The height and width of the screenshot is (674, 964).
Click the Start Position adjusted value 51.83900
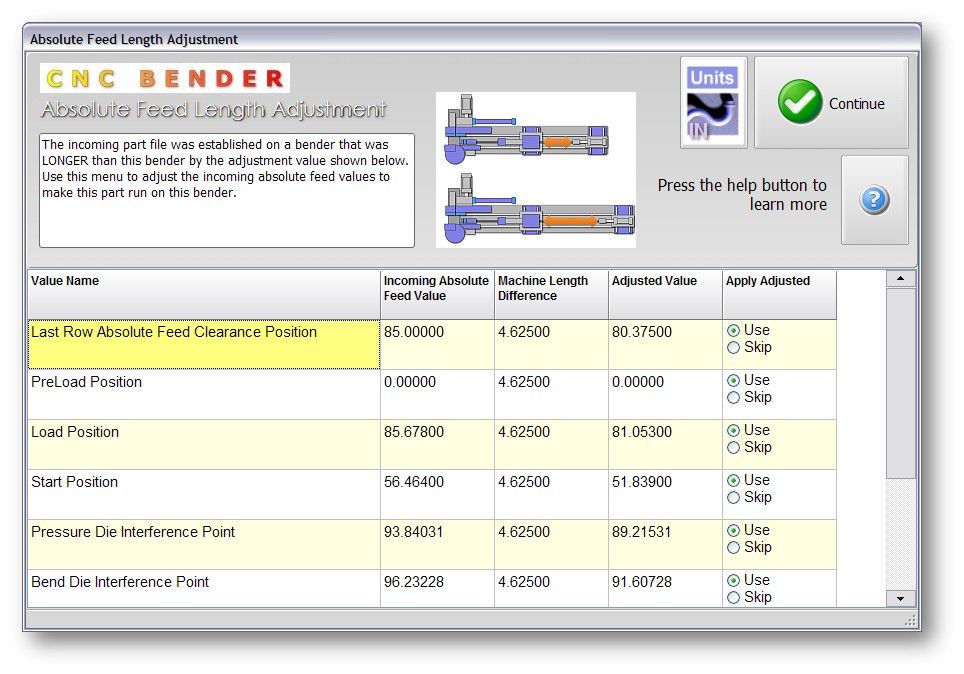[642, 482]
